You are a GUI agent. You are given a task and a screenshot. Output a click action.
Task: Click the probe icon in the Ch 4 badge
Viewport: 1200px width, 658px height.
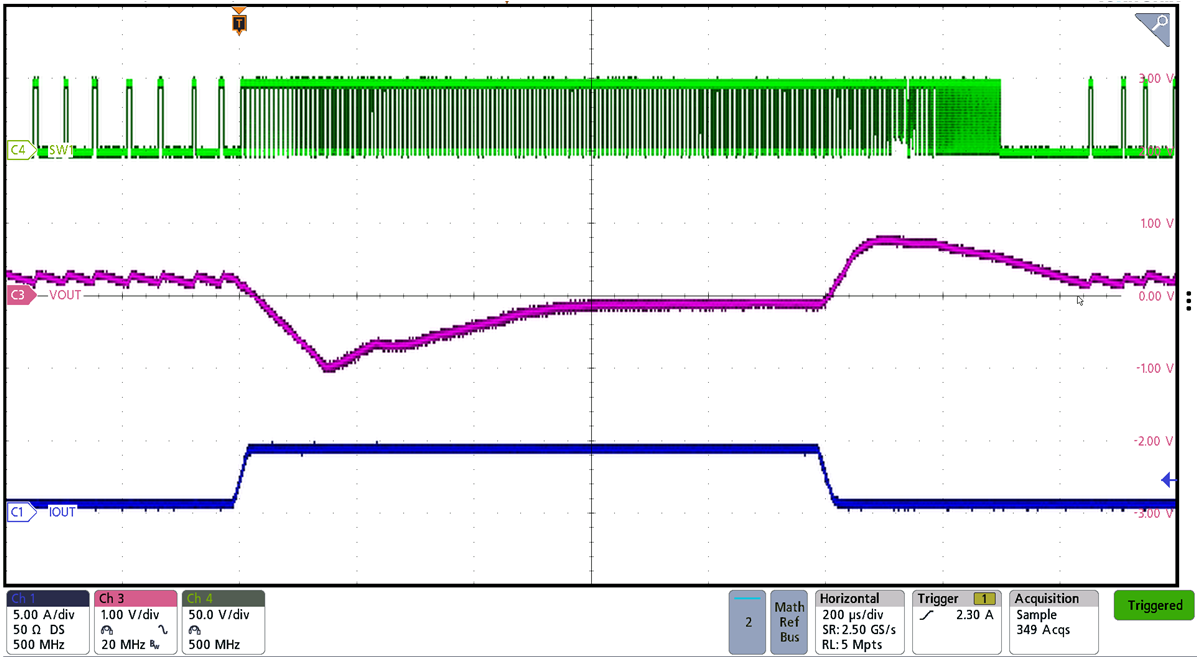tap(194, 630)
